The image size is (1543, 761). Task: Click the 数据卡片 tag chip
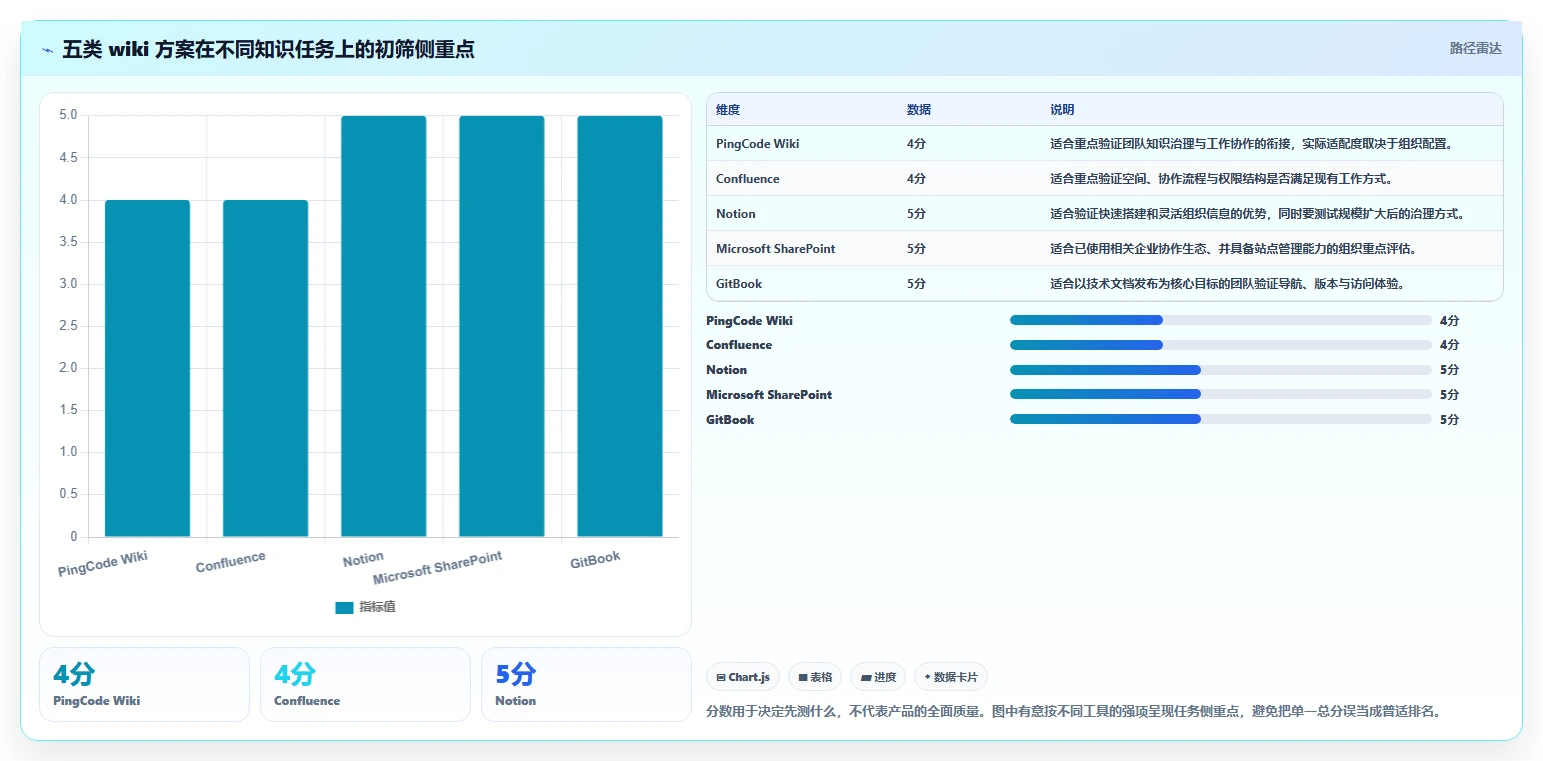pos(951,677)
